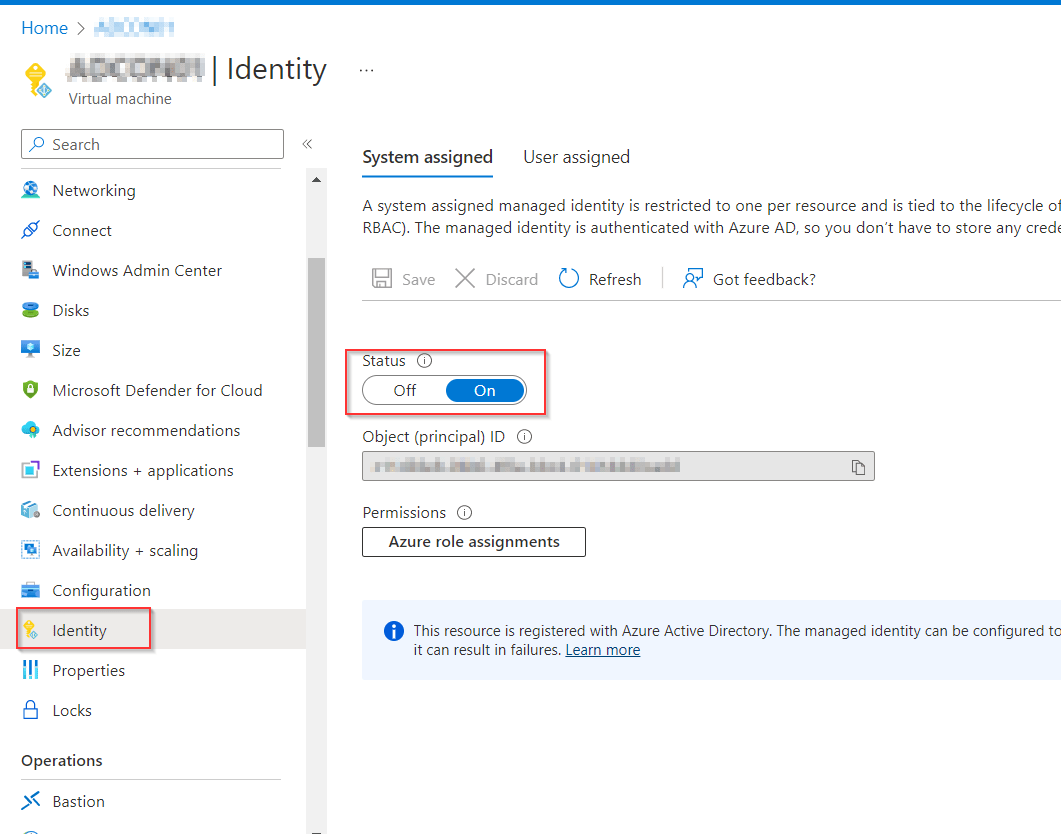
Task: Turn the system assigned identity Status Off
Action: (404, 390)
